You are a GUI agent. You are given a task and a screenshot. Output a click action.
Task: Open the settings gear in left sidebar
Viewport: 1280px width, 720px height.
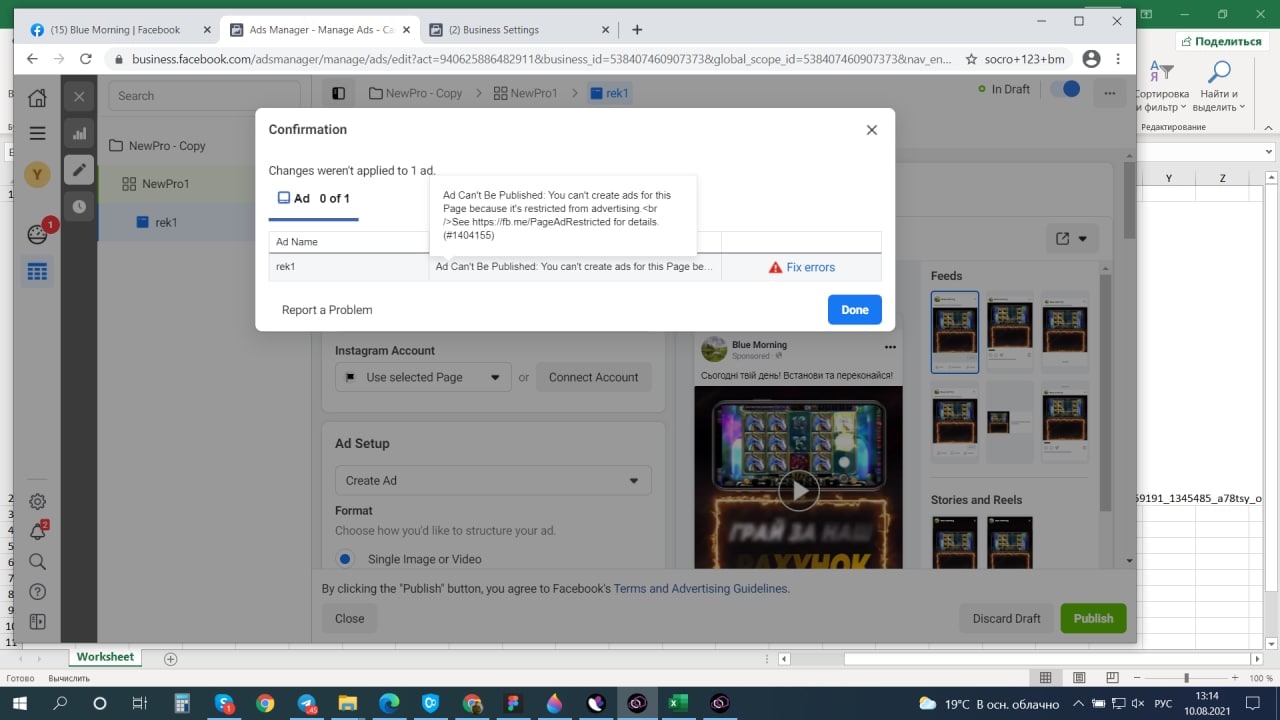[37, 501]
